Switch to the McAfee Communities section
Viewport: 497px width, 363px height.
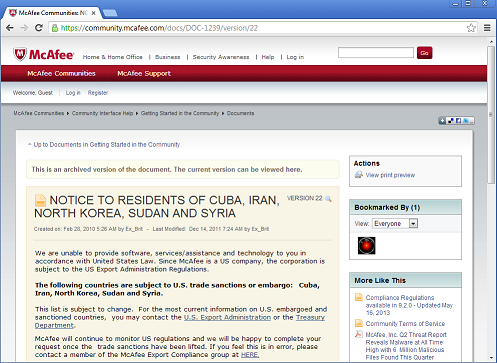tap(61, 73)
